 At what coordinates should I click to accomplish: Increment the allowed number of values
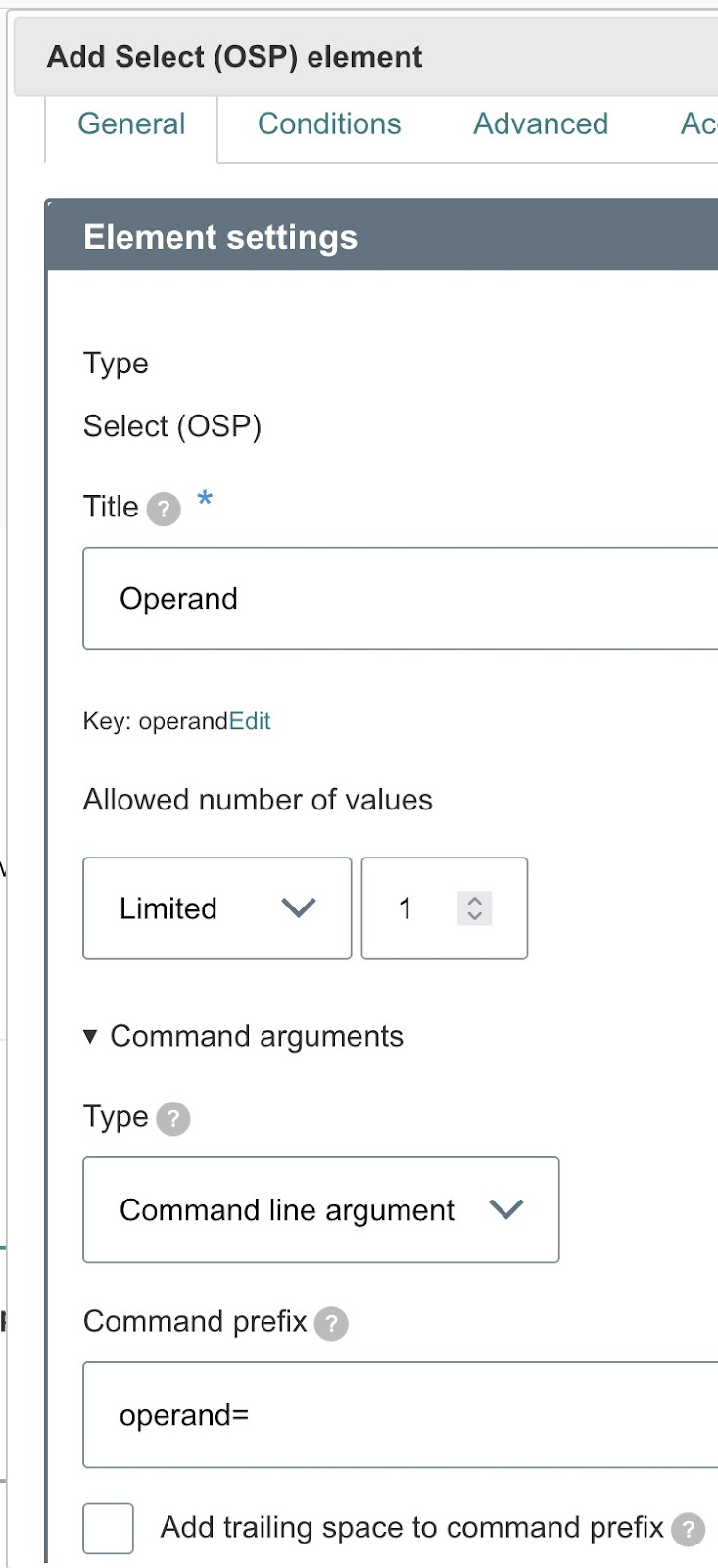click(475, 901)
